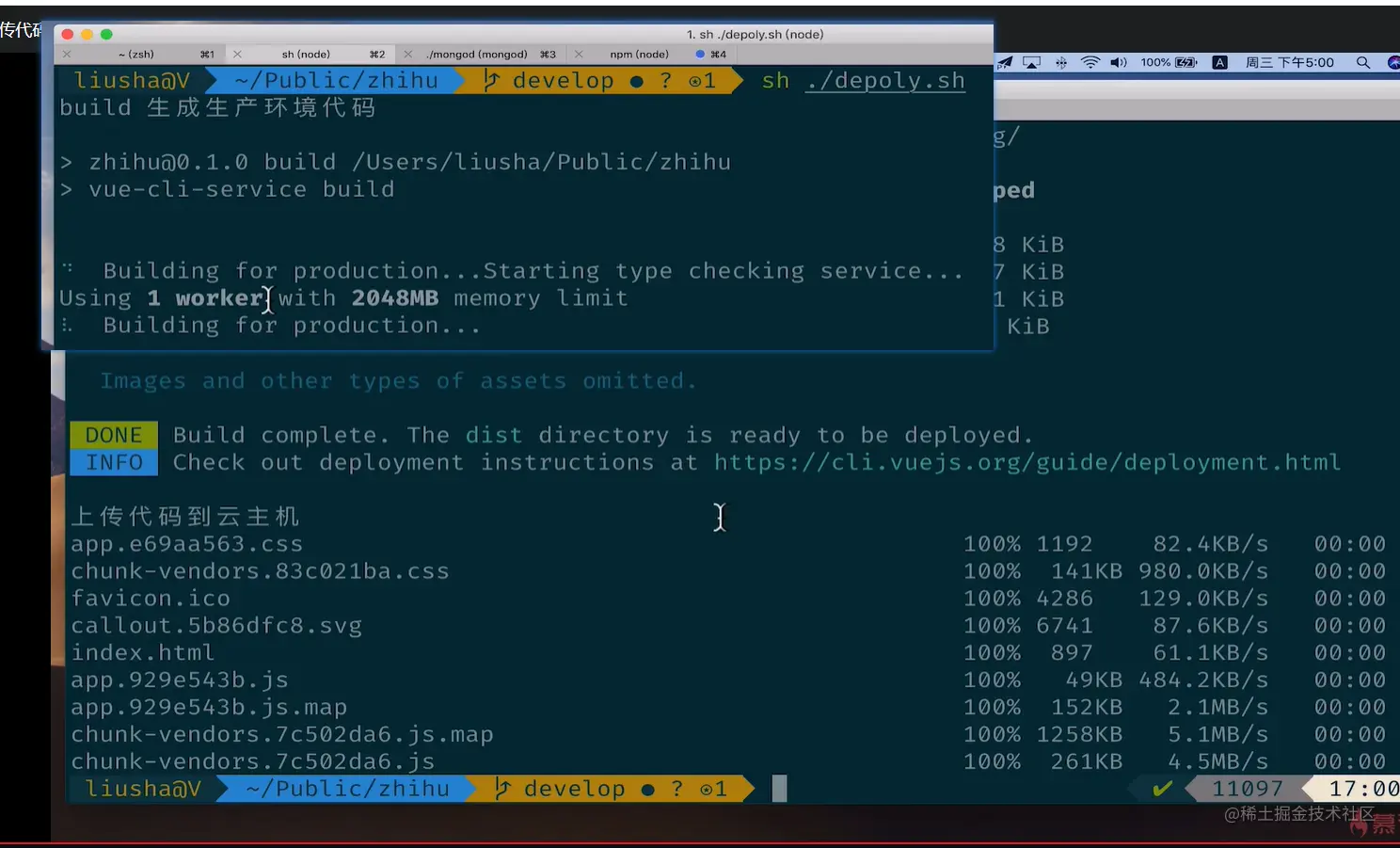Click the text 'vue-cli-service build'

tap(242, 189)
